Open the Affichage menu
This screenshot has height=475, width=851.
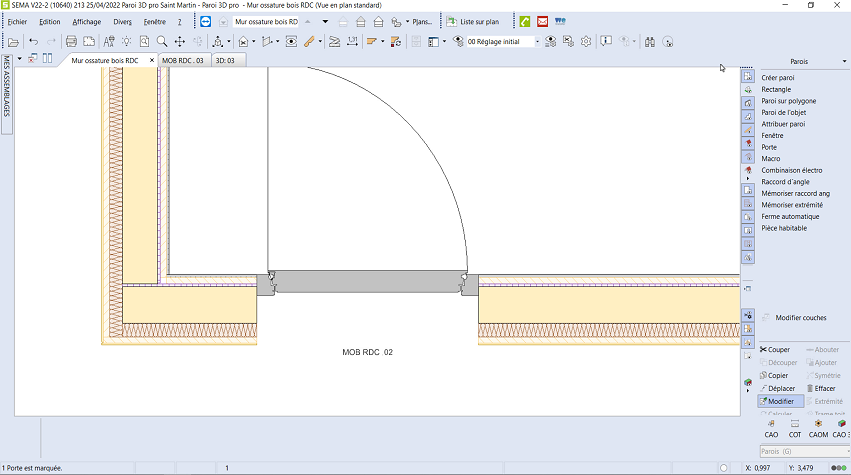[x=86, y=21]
